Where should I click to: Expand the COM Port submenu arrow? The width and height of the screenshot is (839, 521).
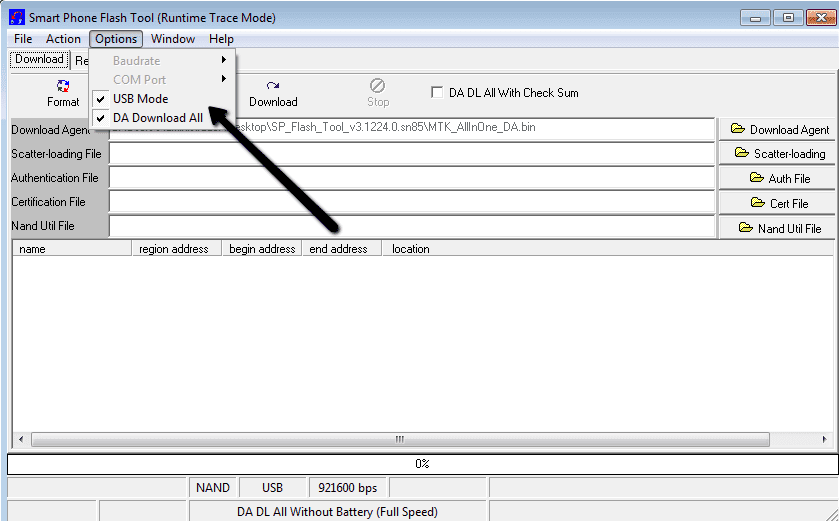[224, 79]
